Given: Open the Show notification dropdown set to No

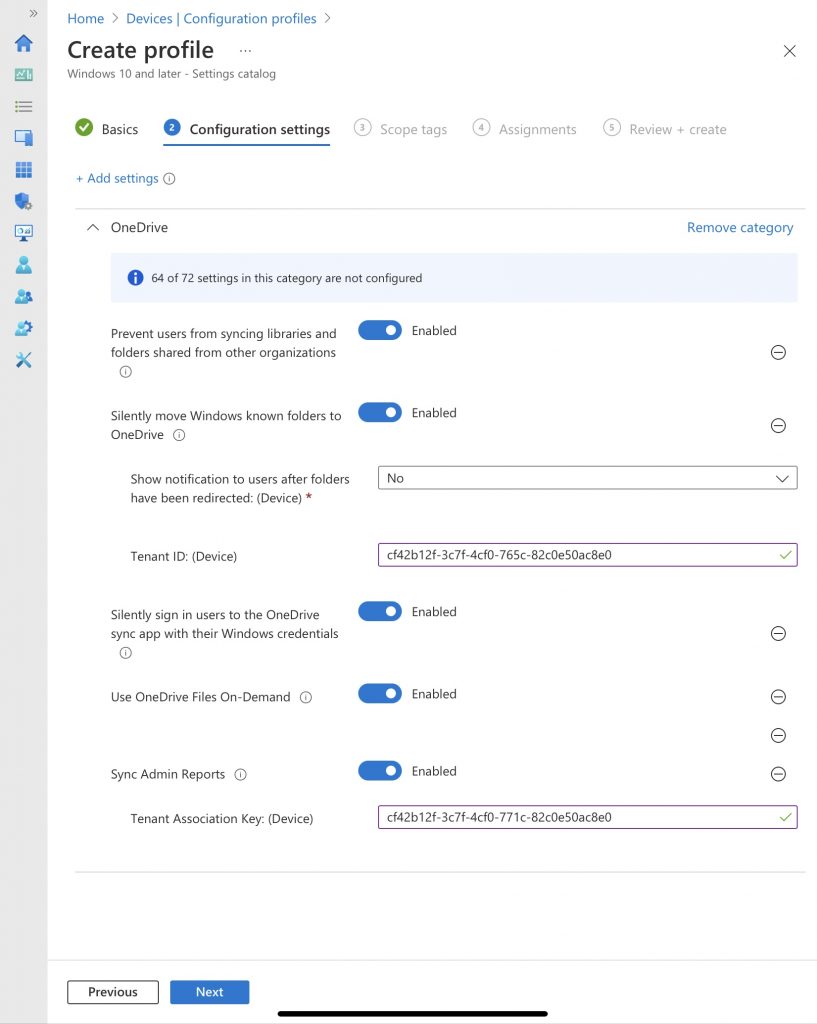Looking at the screenshot, I should [x=587, y=478].
